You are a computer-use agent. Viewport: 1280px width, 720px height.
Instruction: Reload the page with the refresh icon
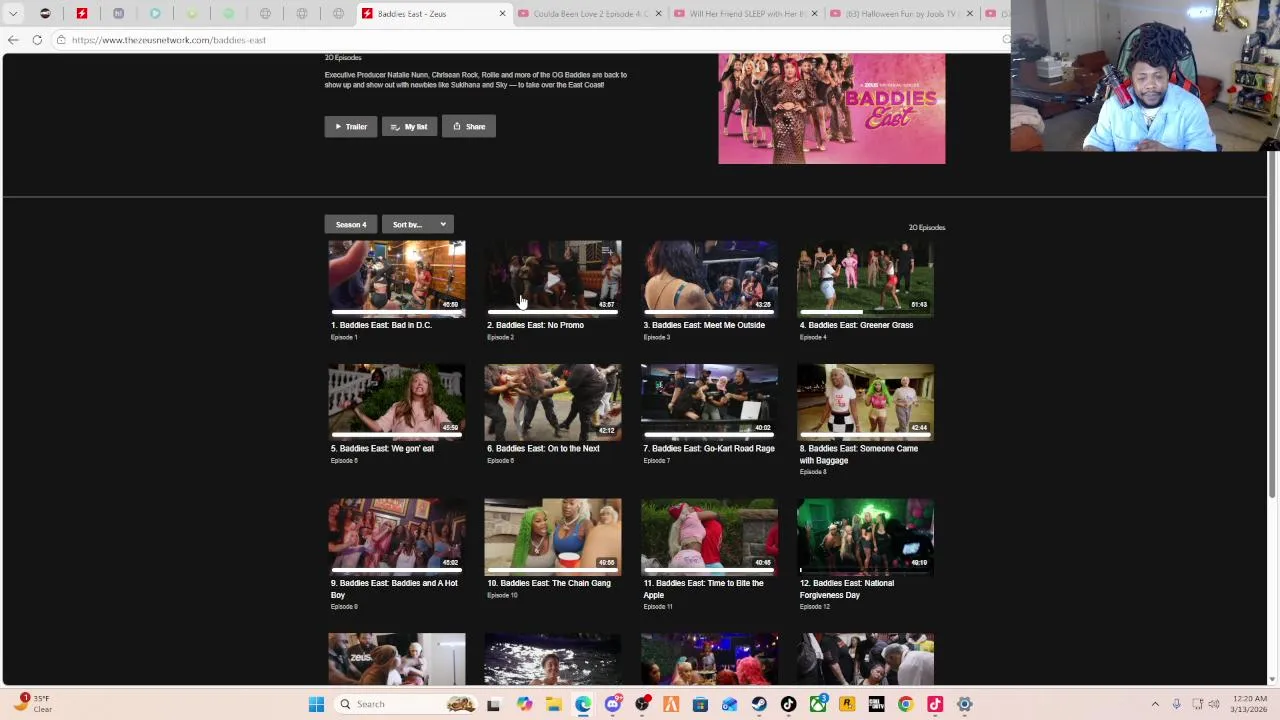[x=37, y=40]
